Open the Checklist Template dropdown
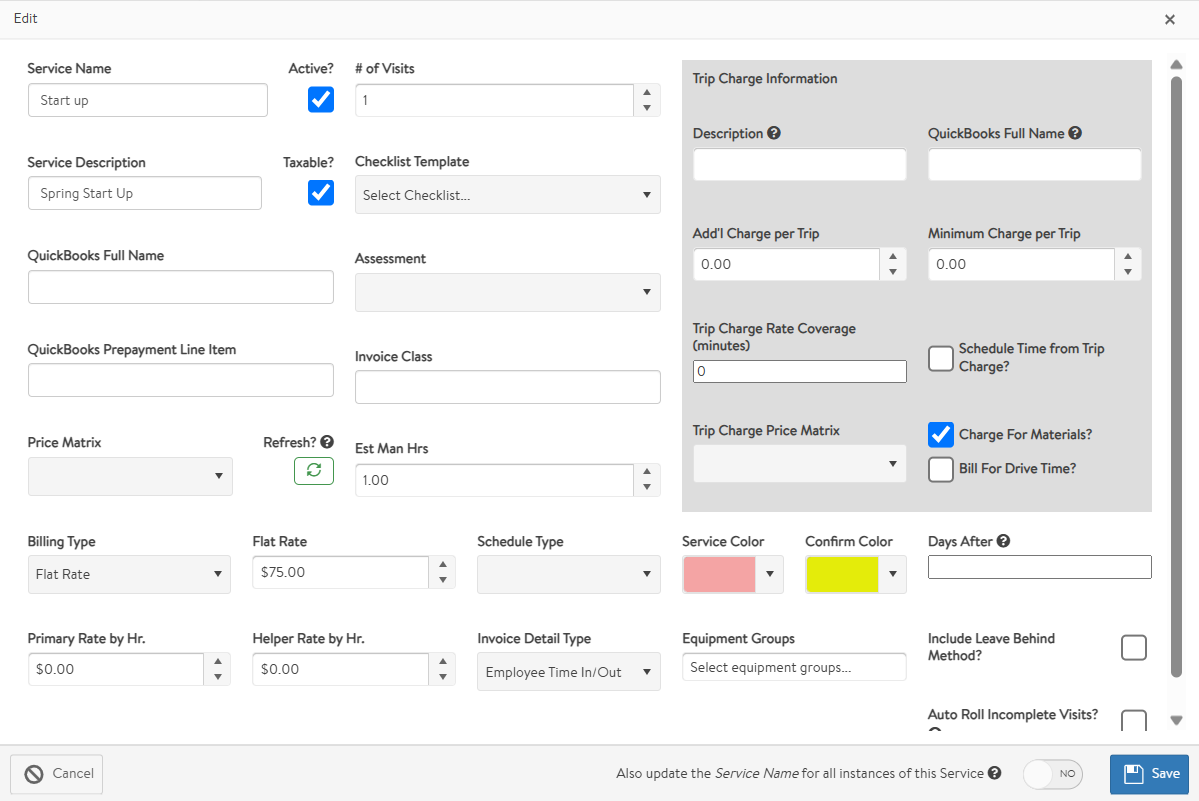This screenshot has height=801, width=1199. click(507, 195)
